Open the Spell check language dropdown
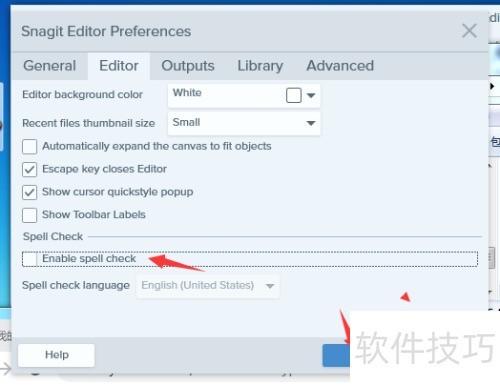The image size is (500, 385). pyautogui.click(x=208, y=286)
